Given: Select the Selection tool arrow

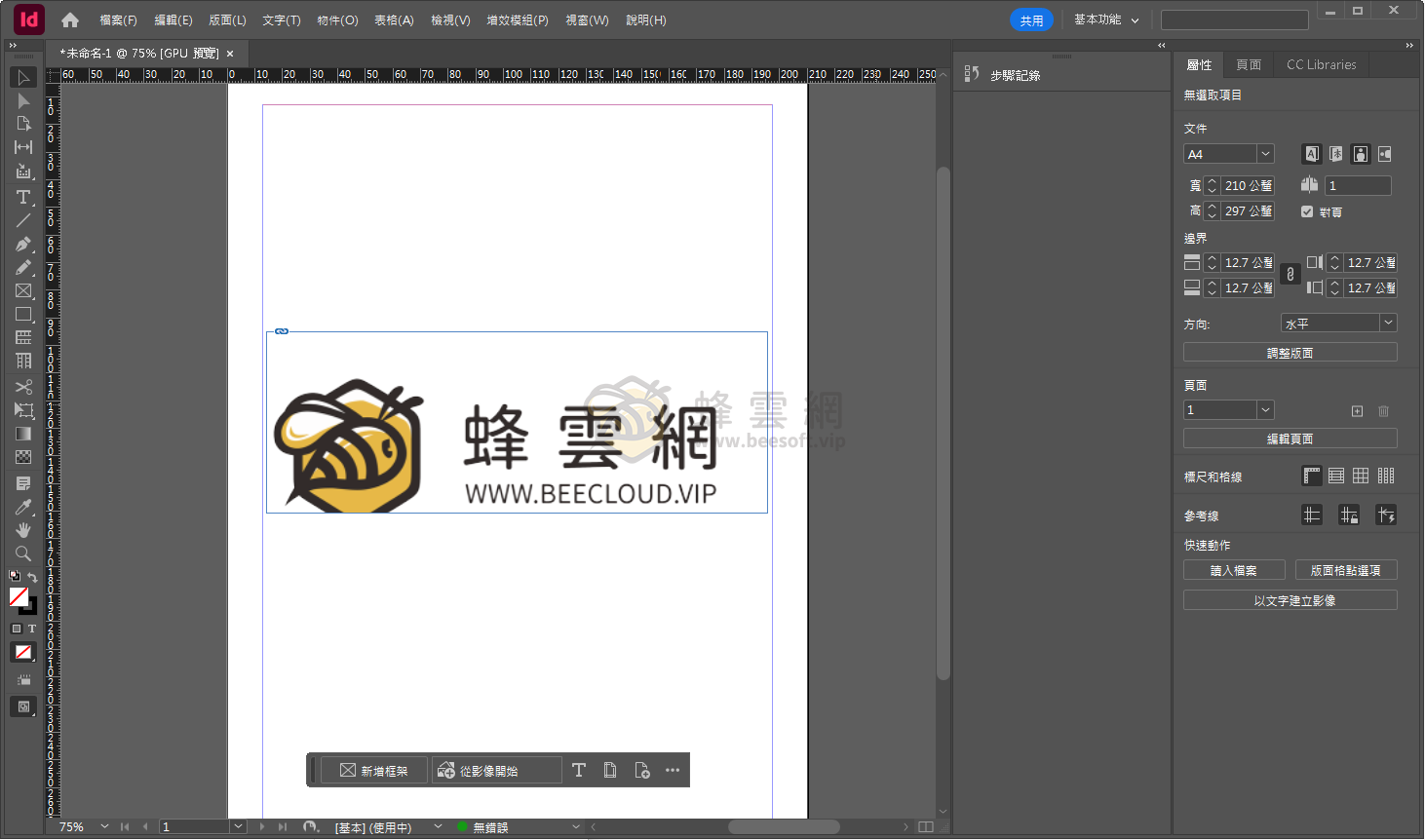Looking at the screenshot, I should pos(23,77).
